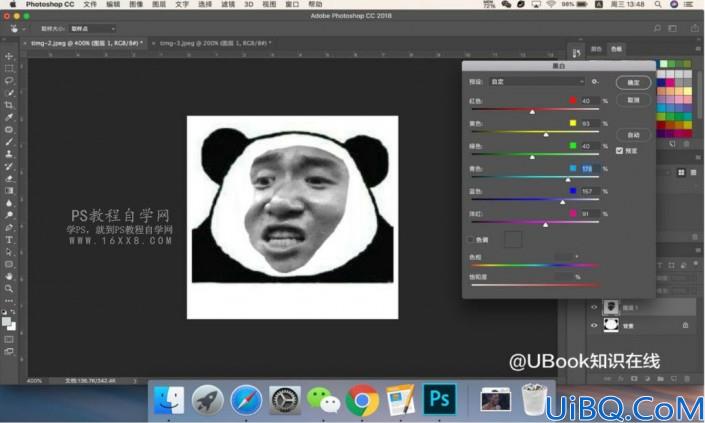Select the Spot Healing tool
The height and width of the screenshot is (423, 705).
[x=9, y=129]
